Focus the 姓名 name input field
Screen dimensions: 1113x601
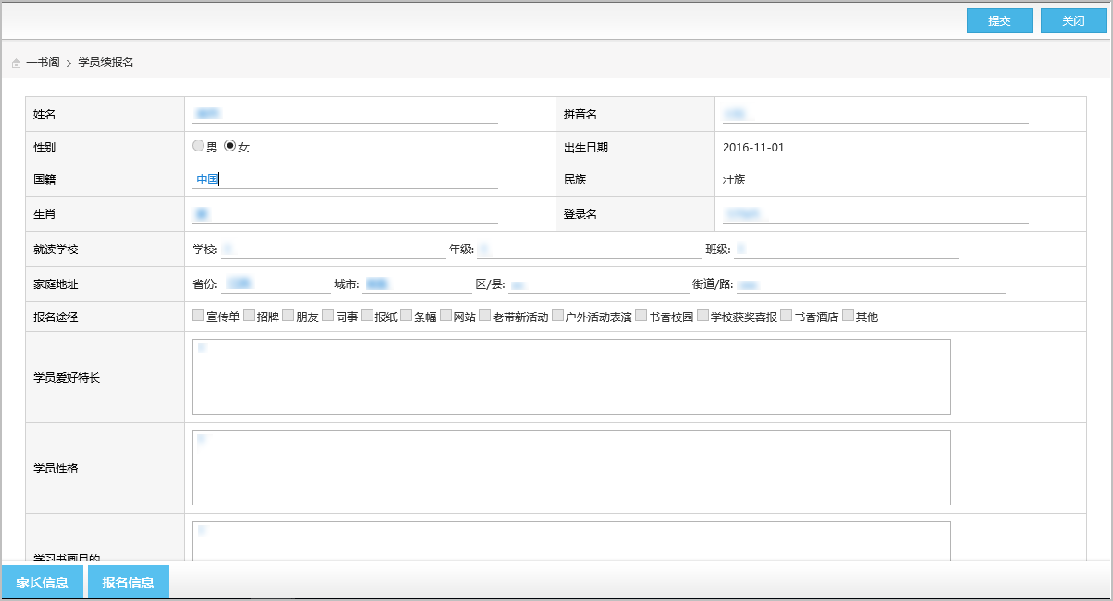[x=344, y=113]
